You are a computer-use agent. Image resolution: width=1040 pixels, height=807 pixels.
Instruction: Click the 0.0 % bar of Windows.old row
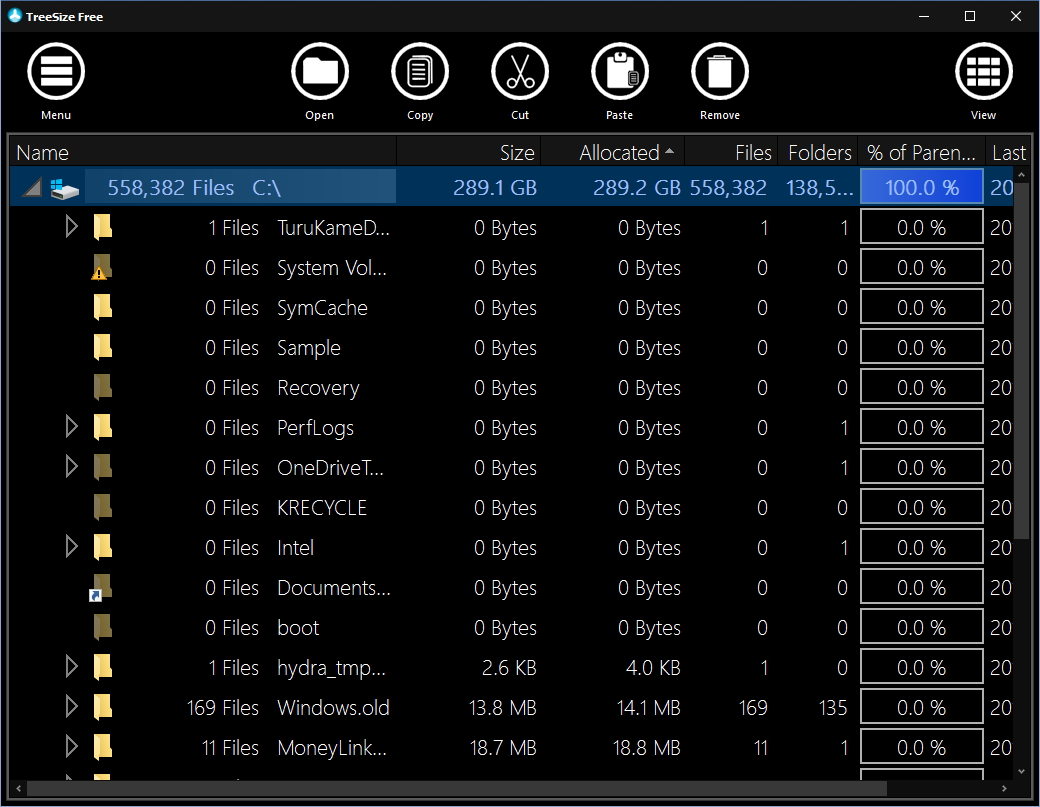coord(921,708)
